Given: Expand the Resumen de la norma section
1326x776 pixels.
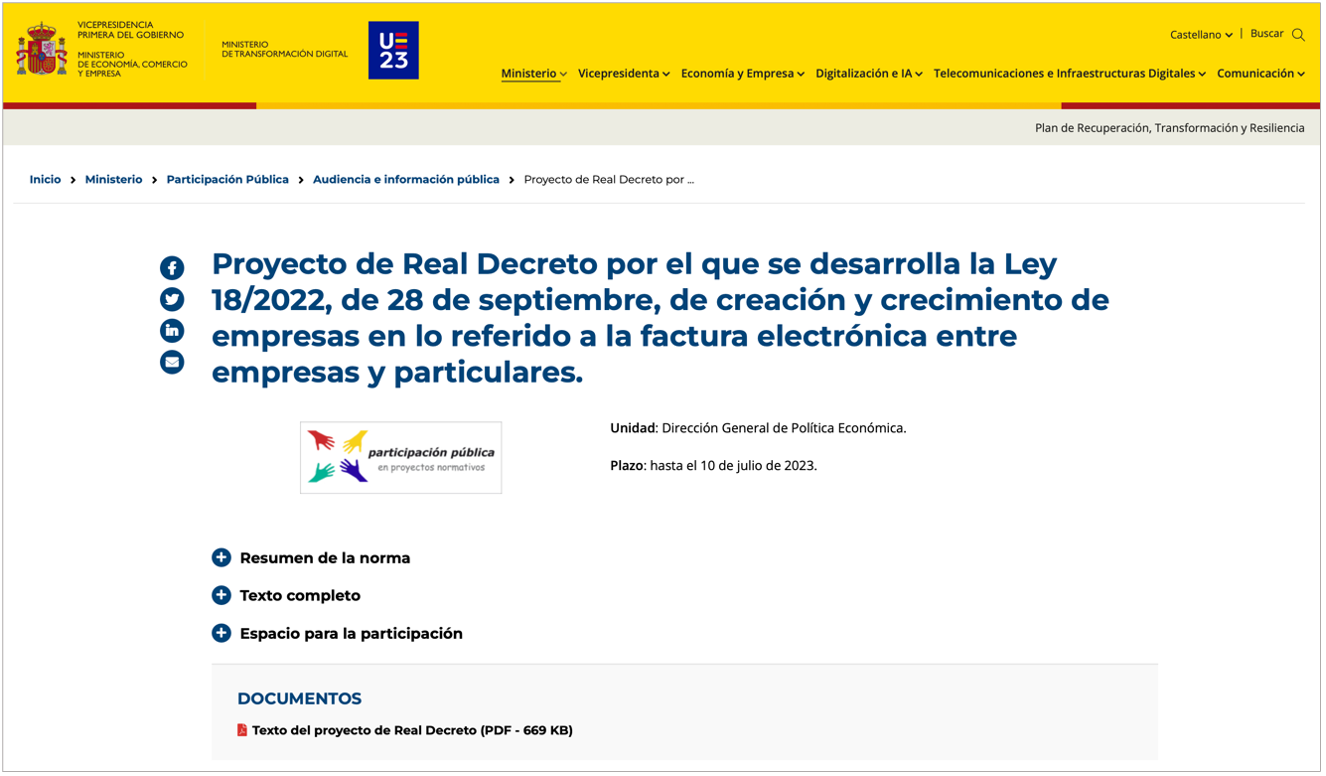Looking at the screenshot, I should [x=222, y=558].
